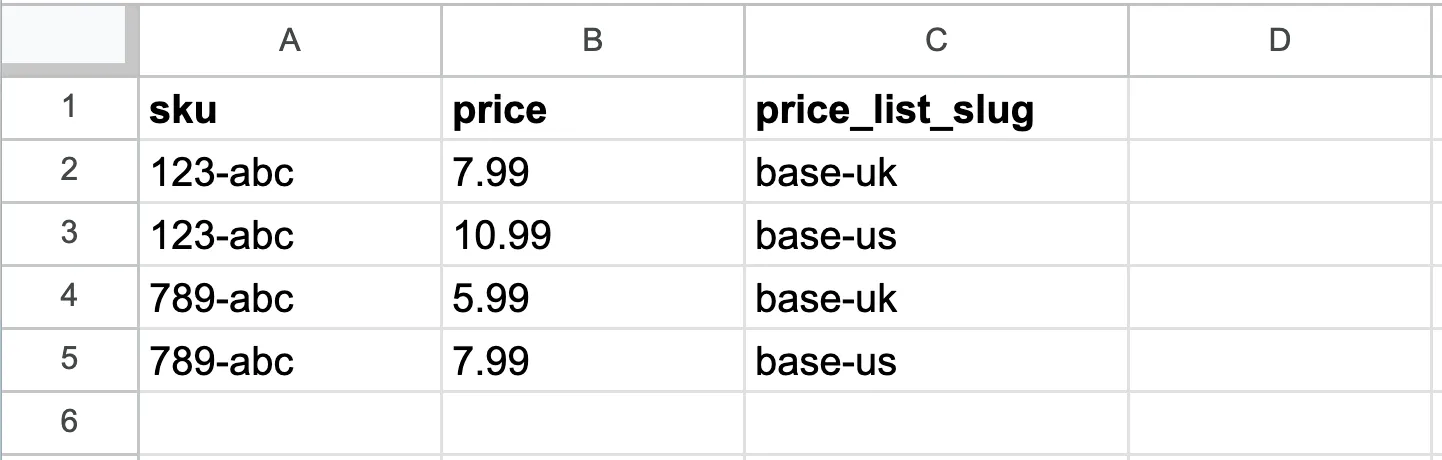Select base-uk cell in row 4
Screen dimensions: 1442x460
tap(936, 297)
